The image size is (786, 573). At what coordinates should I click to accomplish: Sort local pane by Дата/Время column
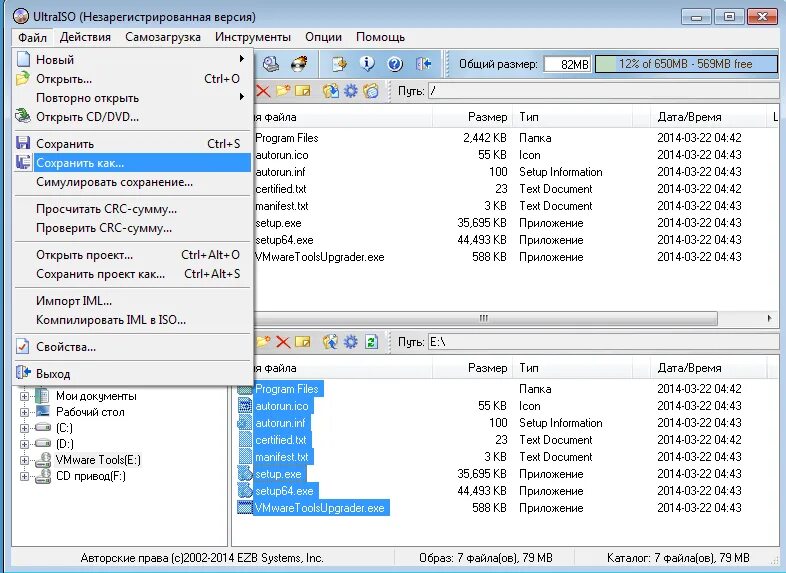[709, 368]
